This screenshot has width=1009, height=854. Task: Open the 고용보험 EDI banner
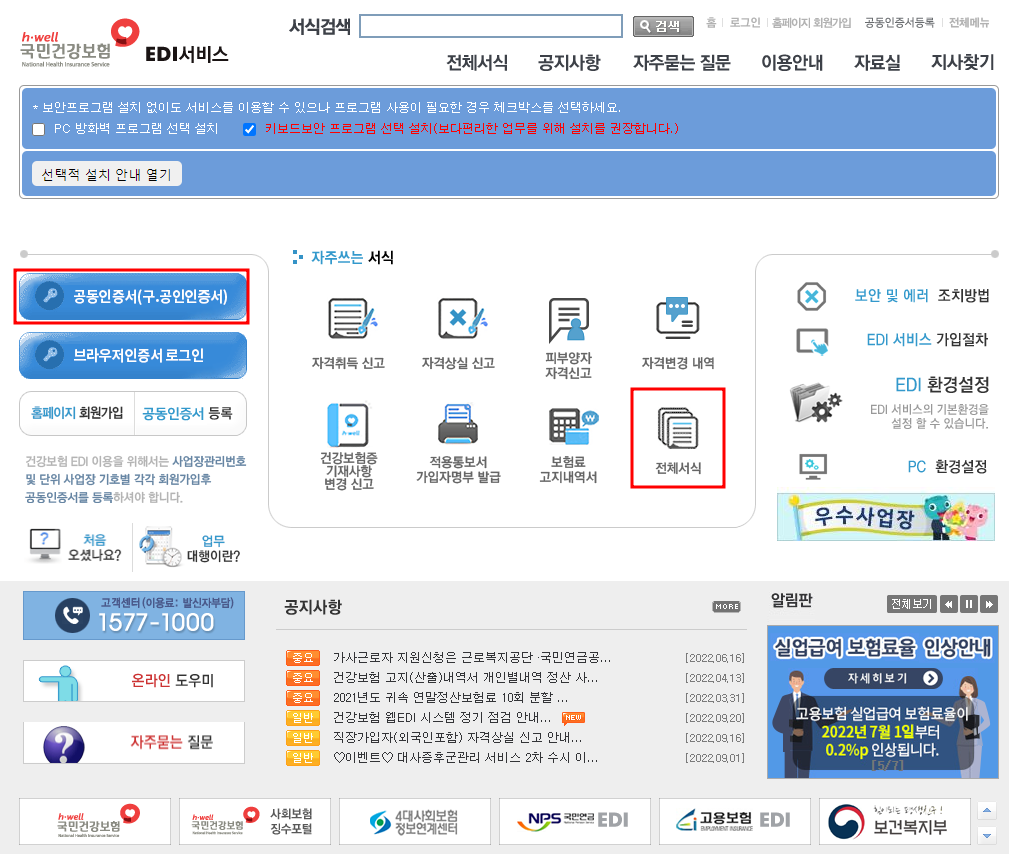coord(734,821)
